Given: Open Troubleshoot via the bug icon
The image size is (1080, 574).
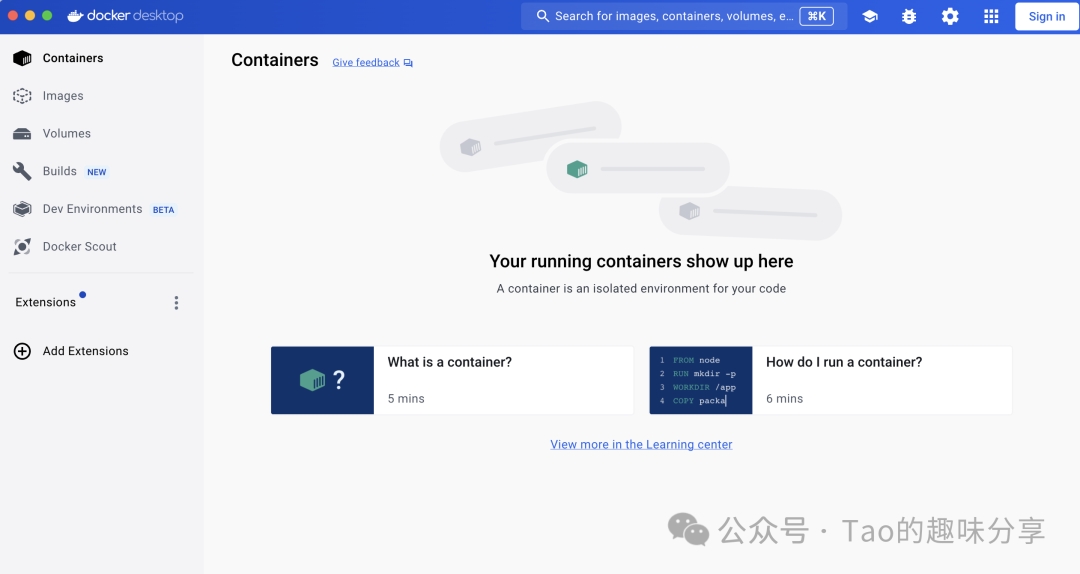Looking at the screenshot, I should pyautogui.click(x=909, y=17).
